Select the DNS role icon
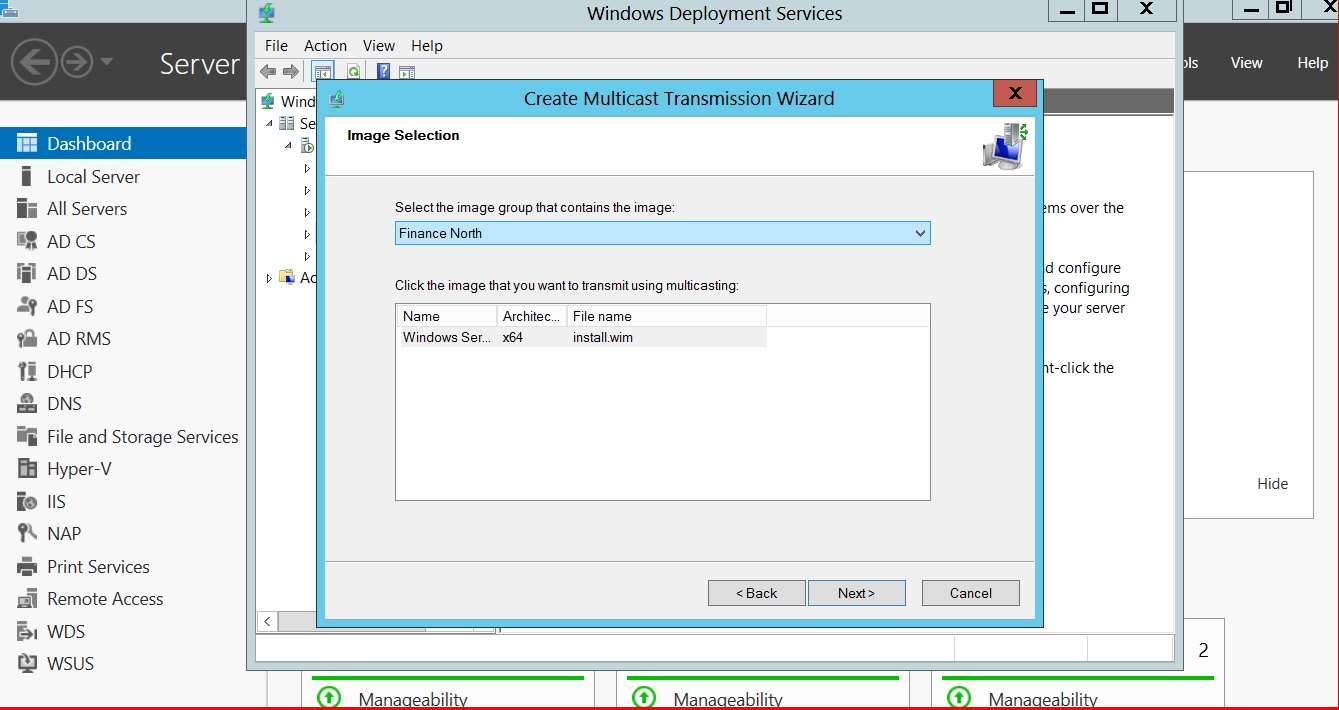 (28, 404)
